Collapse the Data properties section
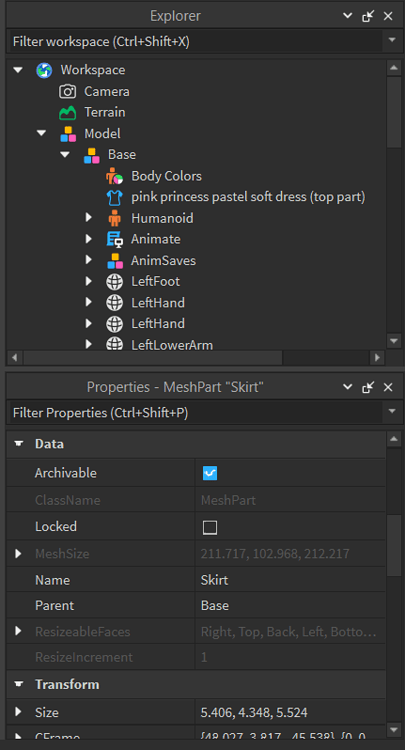Screen dimensions: 405x750 (x=19, y=444)
